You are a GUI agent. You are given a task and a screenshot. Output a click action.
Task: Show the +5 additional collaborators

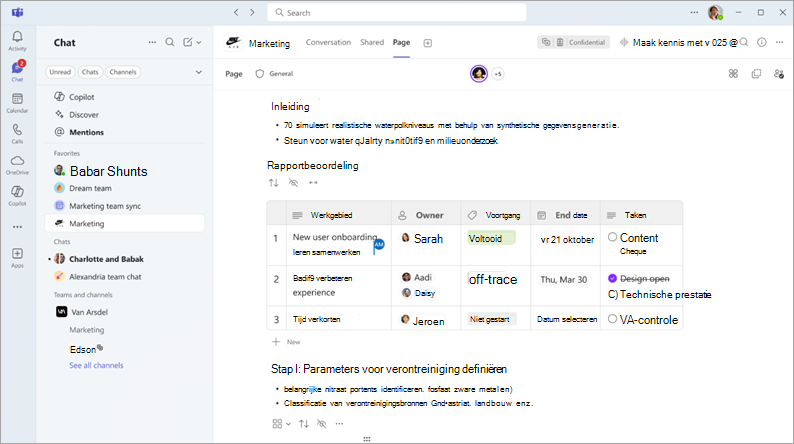498,74
